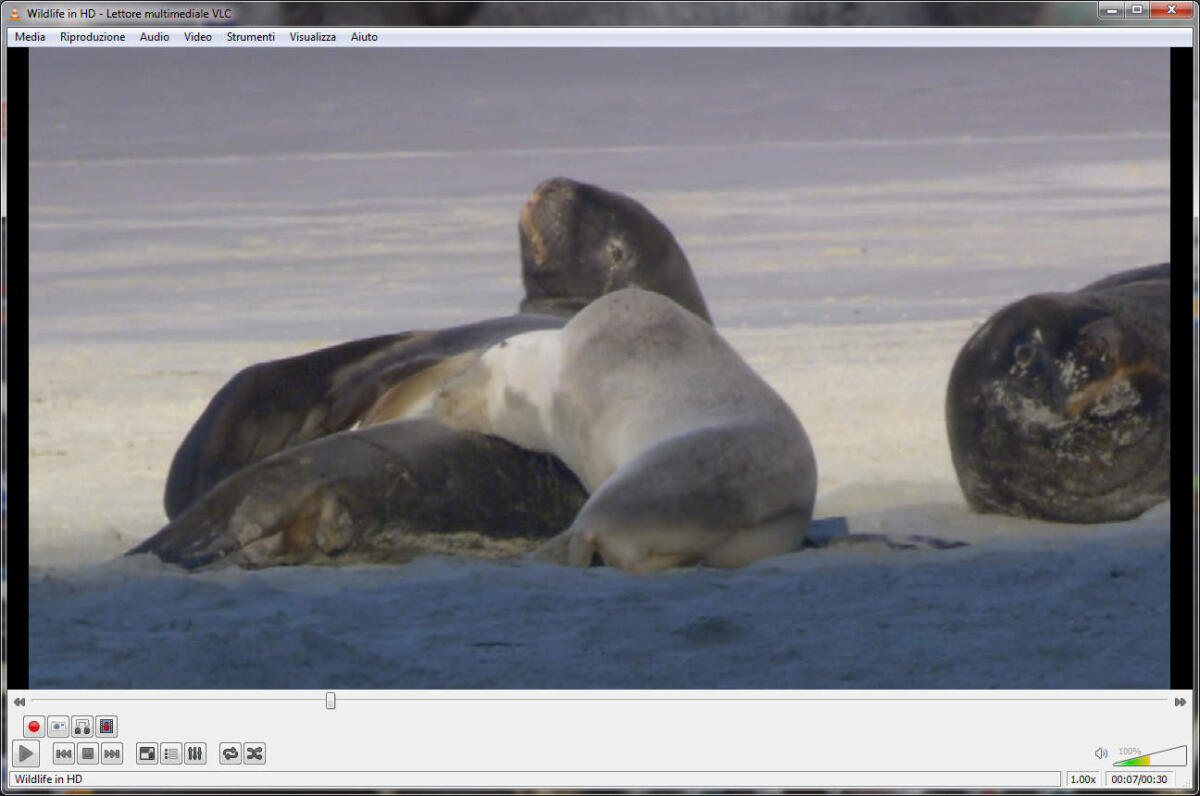Screen dimensions: 1200x796
Task: Set loop point A-B
Action: (x=81, y=727)
